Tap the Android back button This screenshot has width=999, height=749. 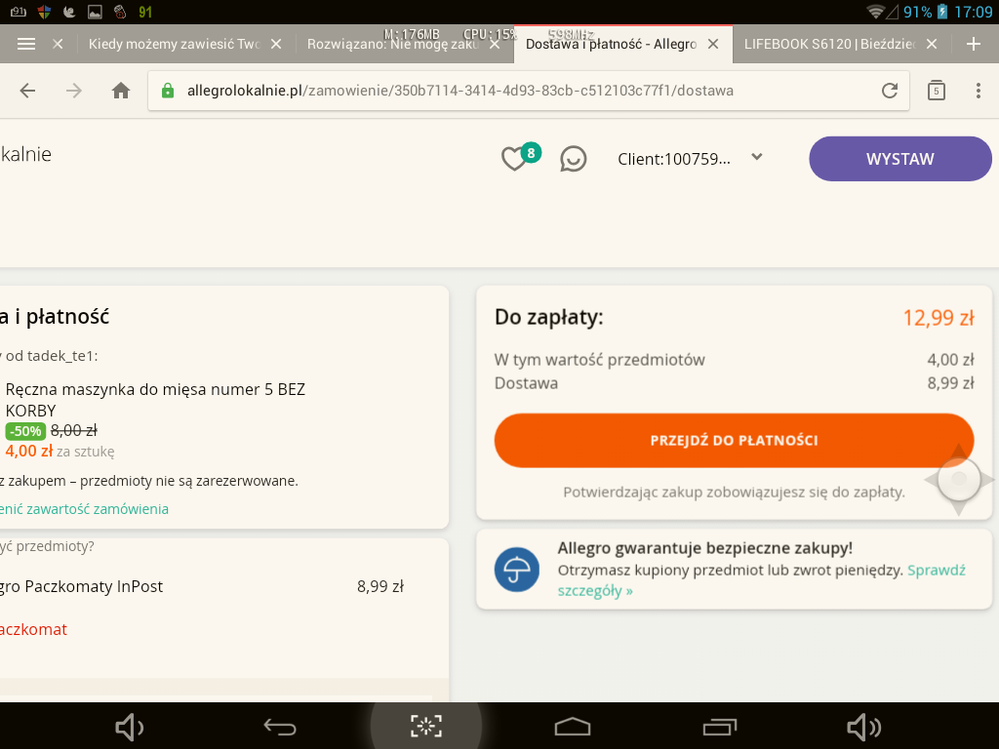[280, 727]
